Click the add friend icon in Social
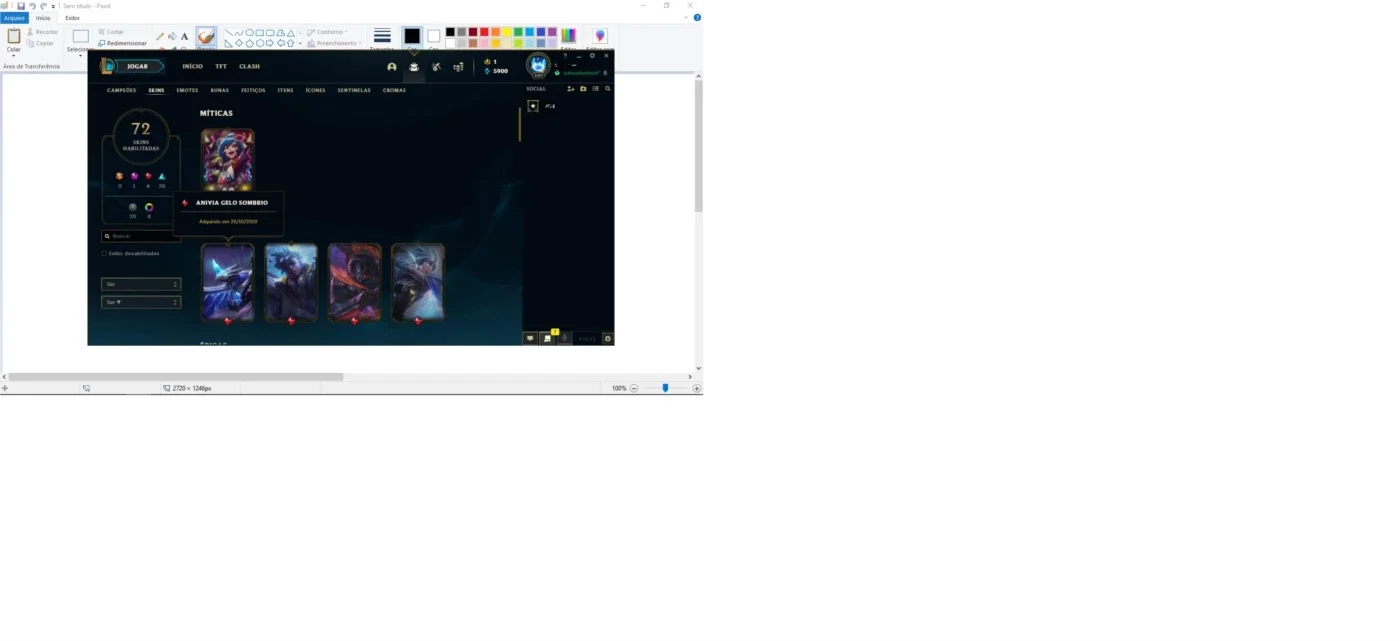This screenshot has width=1400, height=641. pyautogui.click(x=571, y=88)
